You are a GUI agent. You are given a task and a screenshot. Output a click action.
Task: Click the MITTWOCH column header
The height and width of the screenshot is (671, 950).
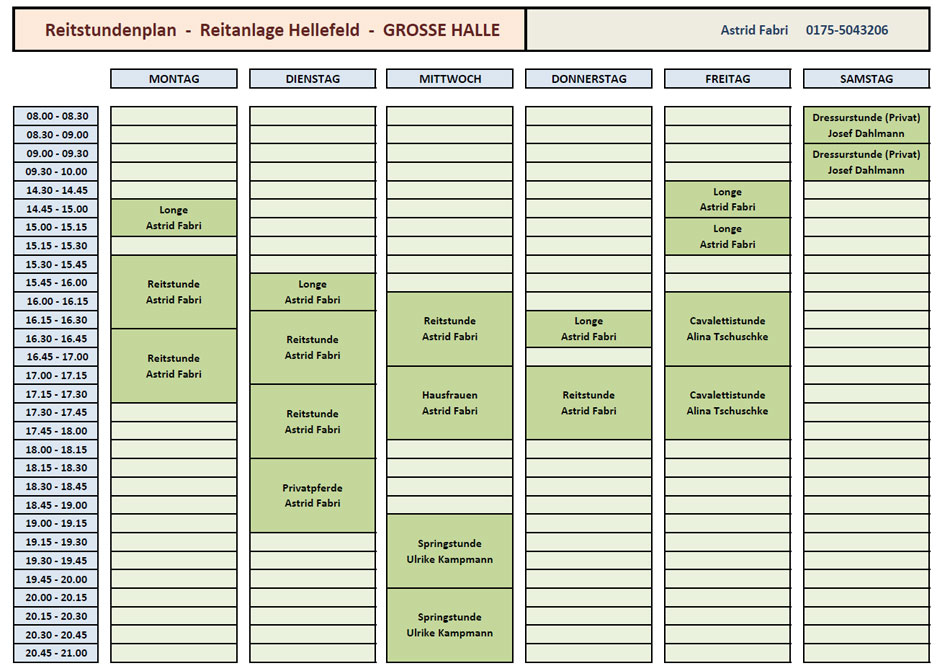tap(449, 78)
